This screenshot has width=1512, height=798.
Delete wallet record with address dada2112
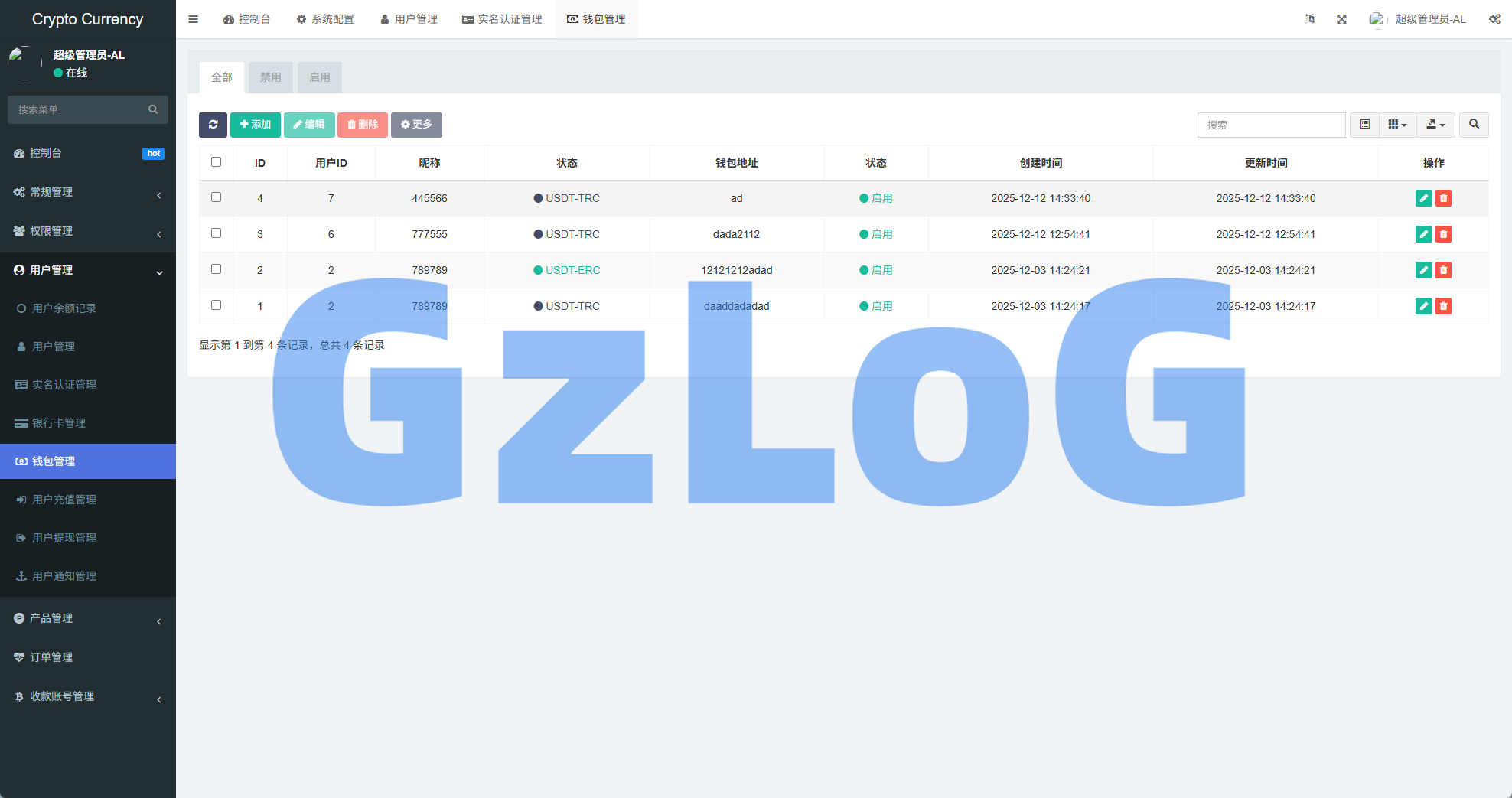pos(1444,234)
